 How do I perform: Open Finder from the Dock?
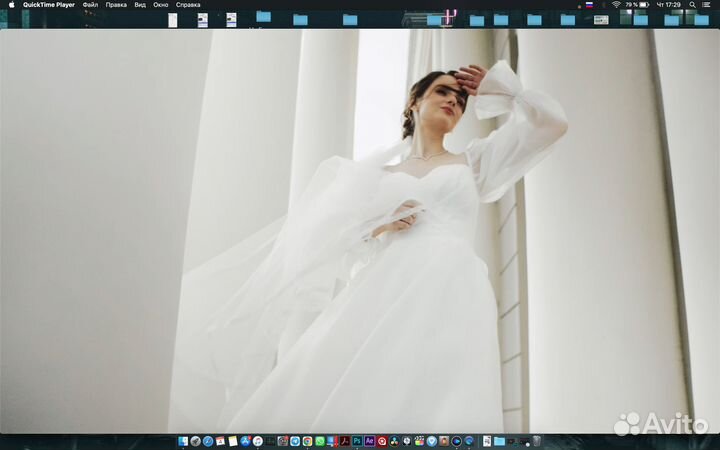coord(183,441)
